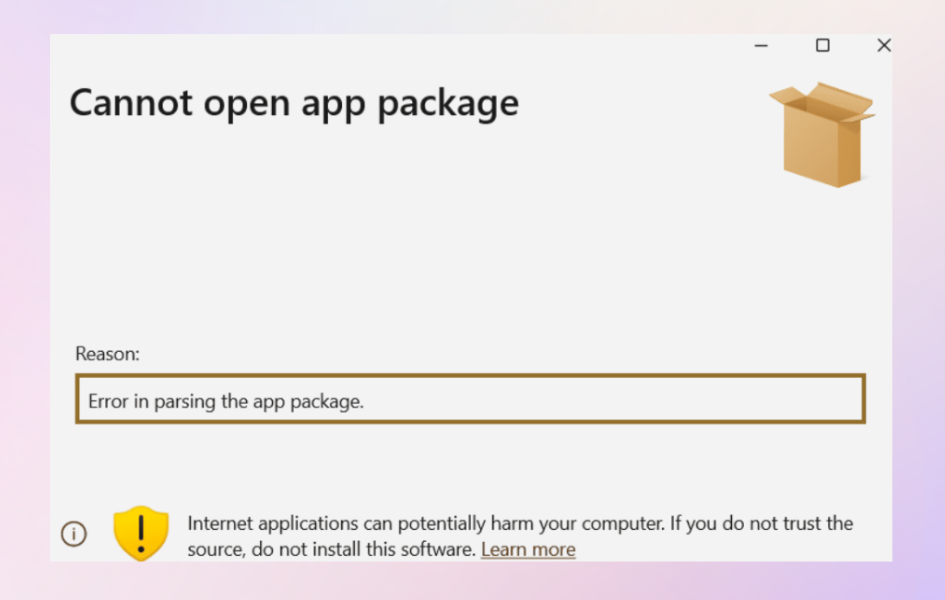Minimize the app installer window
Image resolution: width=945 pixels, height=600 pixels.
click(761, 46)
